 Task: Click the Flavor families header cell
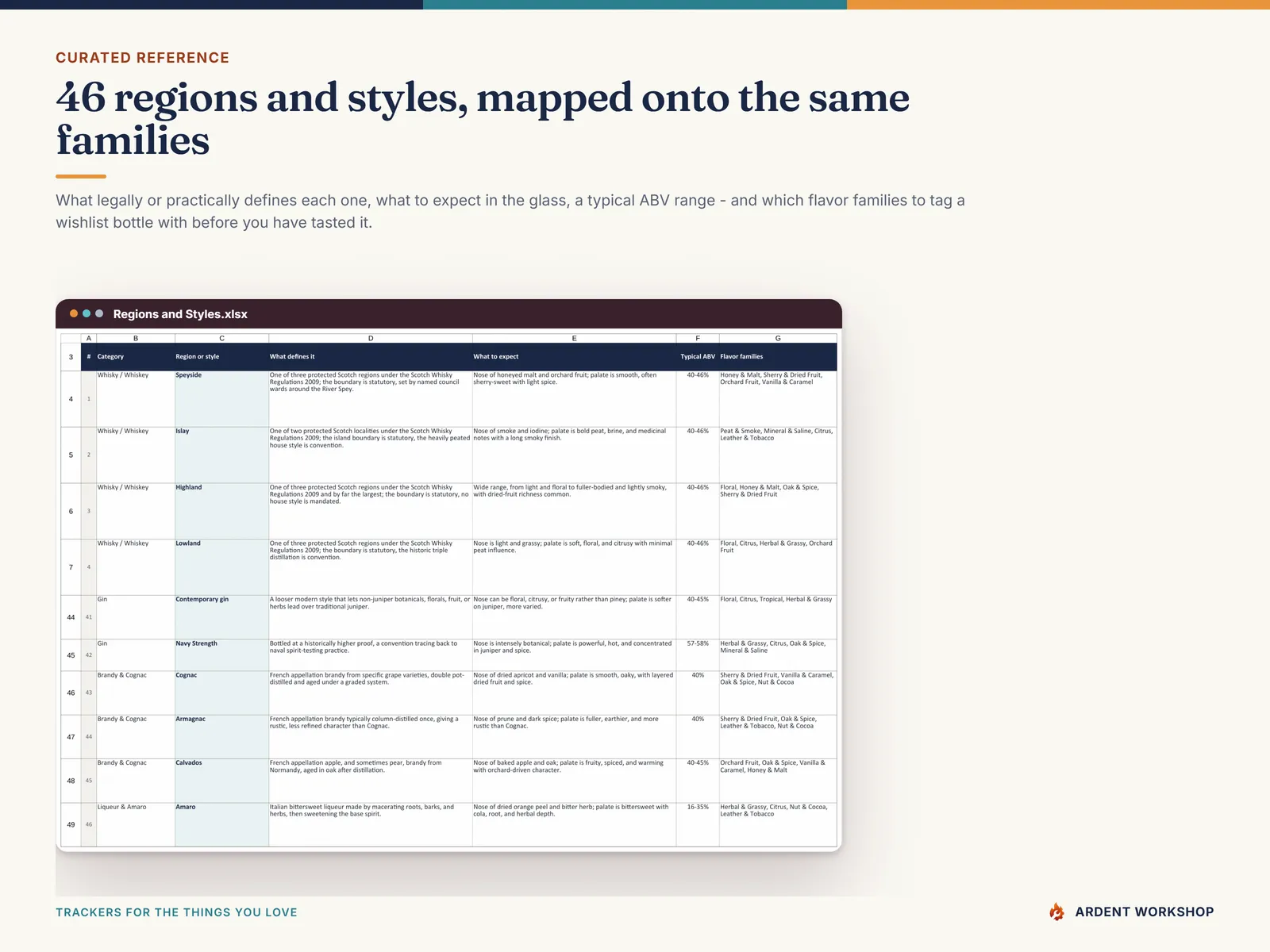pyautogui.click(x=778, y=357)
